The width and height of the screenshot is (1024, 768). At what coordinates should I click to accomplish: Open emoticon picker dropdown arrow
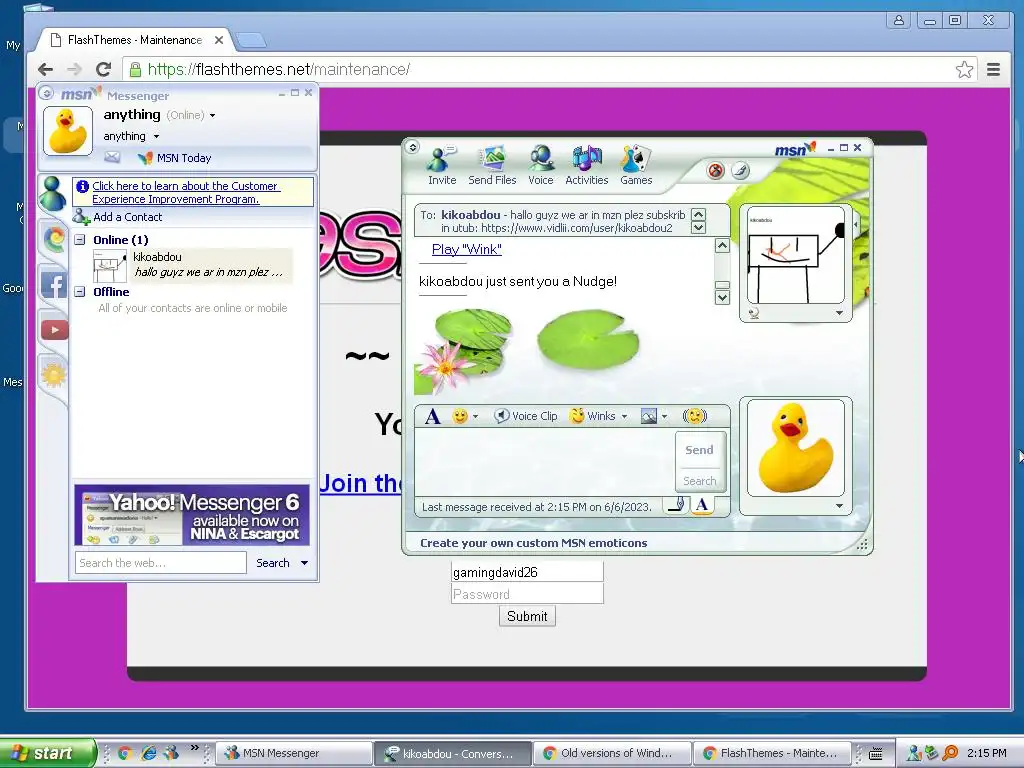tap(475, 417)
